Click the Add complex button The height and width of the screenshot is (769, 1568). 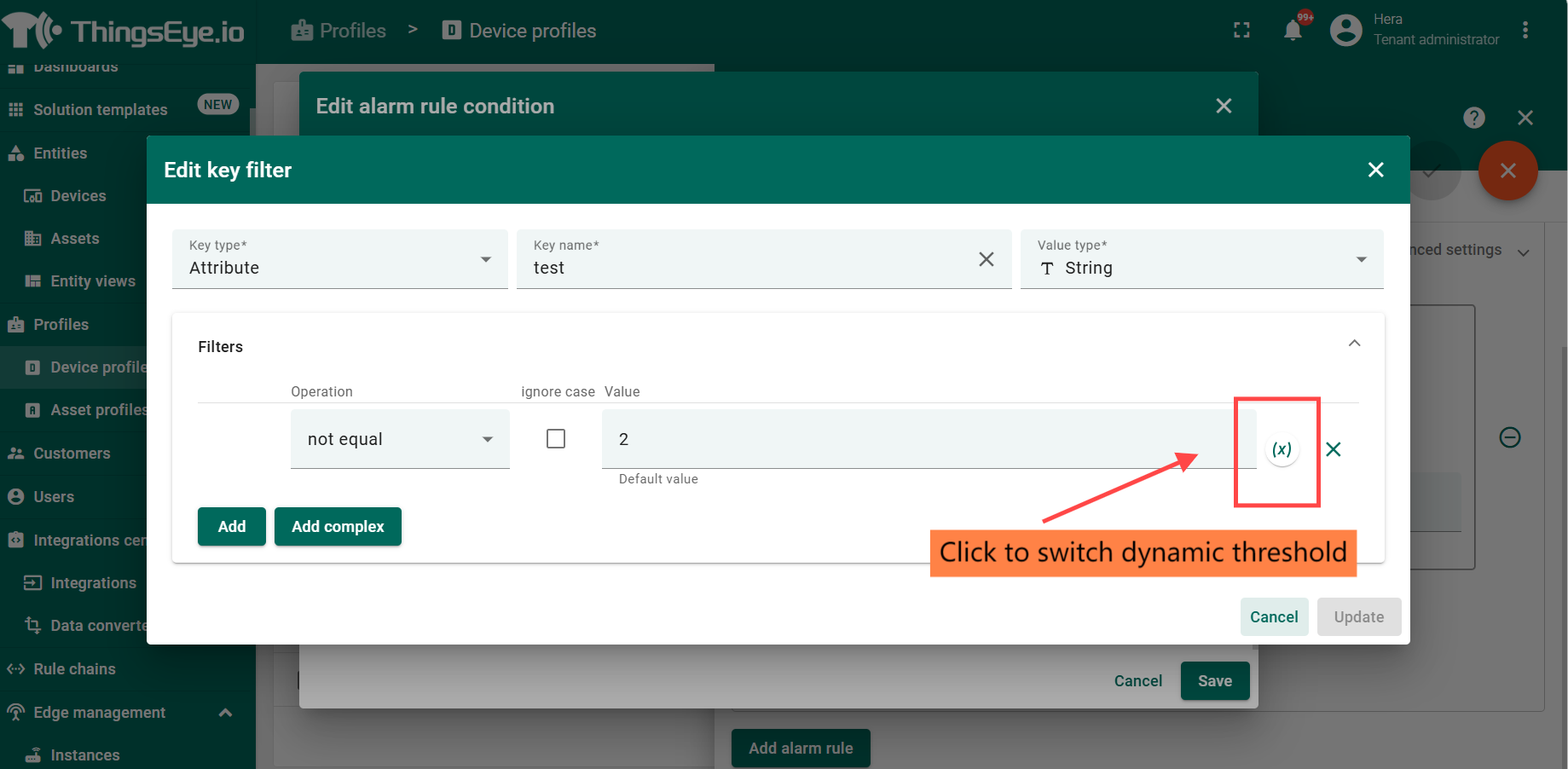click(338, 527)
